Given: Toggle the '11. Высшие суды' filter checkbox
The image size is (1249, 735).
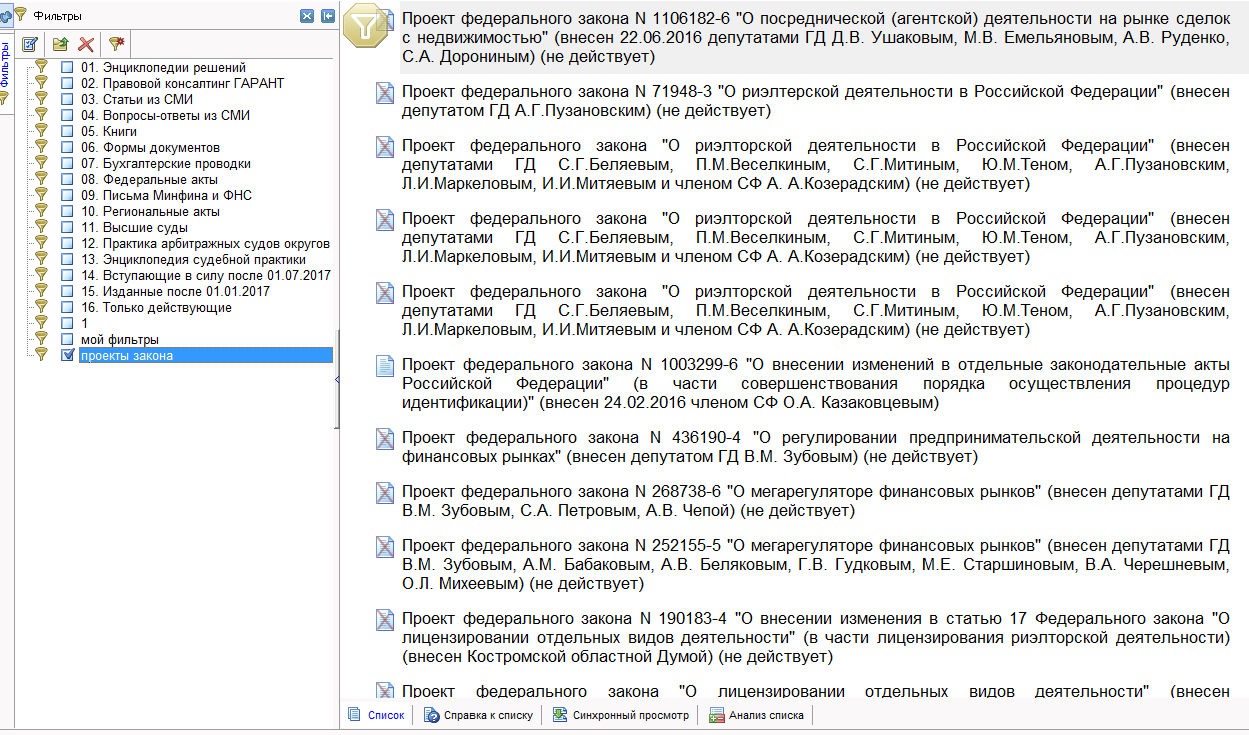Looking at the screenshot, I should click(x=67, y=228).
